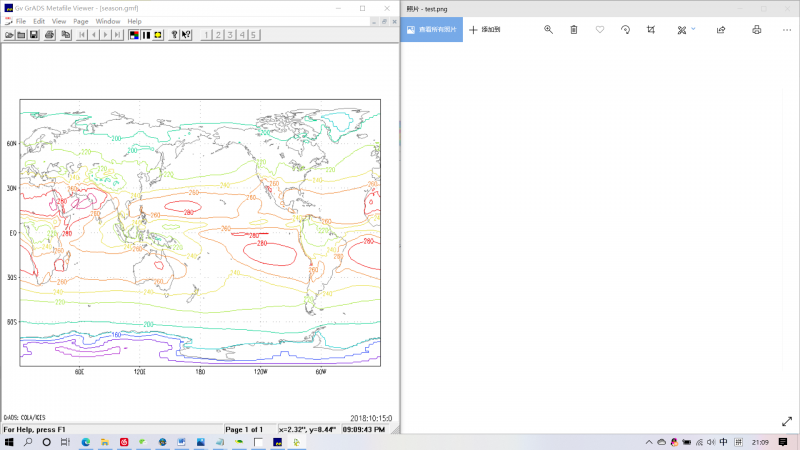800x450 pixels.
Task: Toggle the black-white background button
Action: coord(146,35)
